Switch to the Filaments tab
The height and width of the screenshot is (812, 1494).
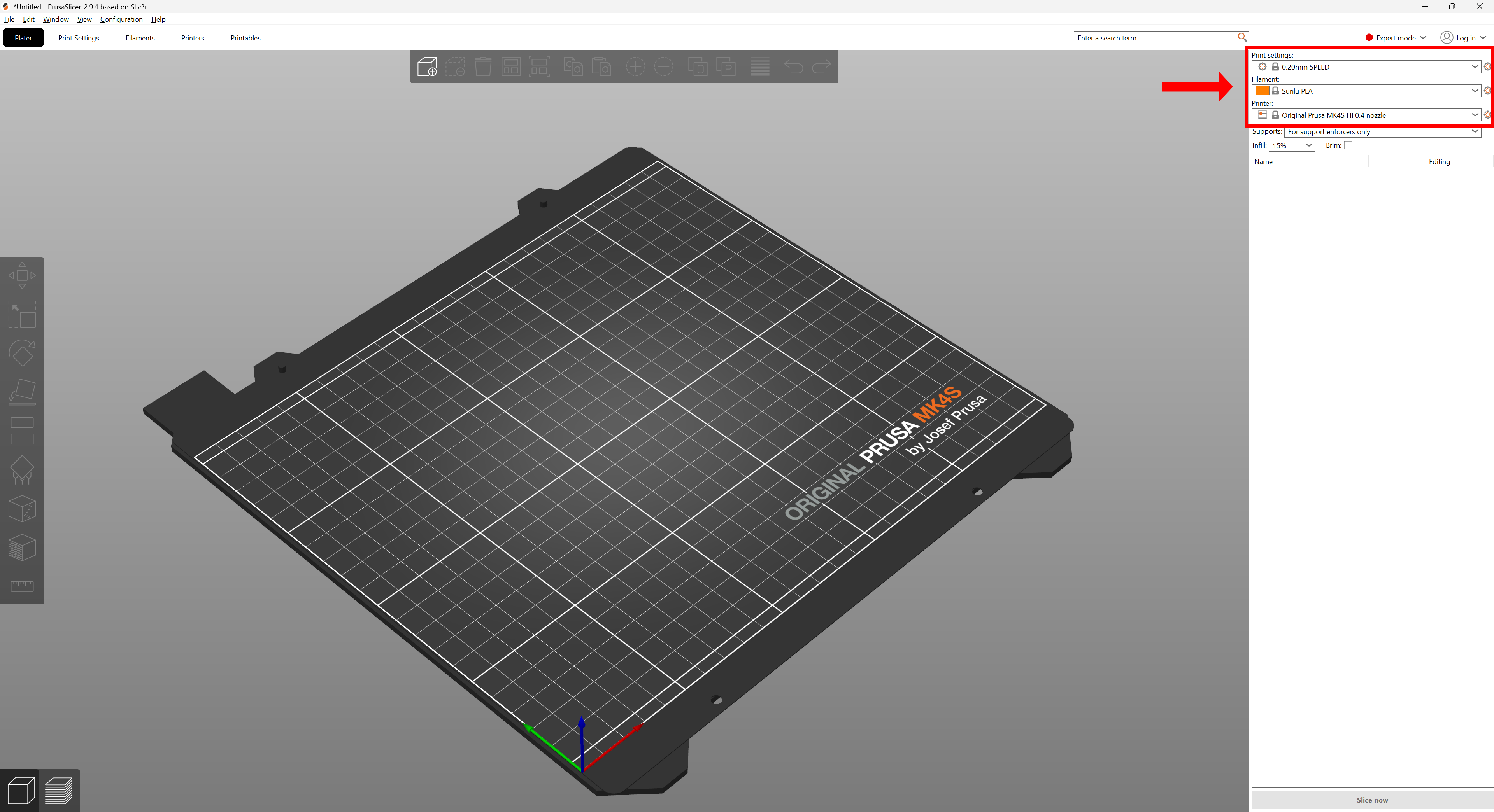click(140, 38)
